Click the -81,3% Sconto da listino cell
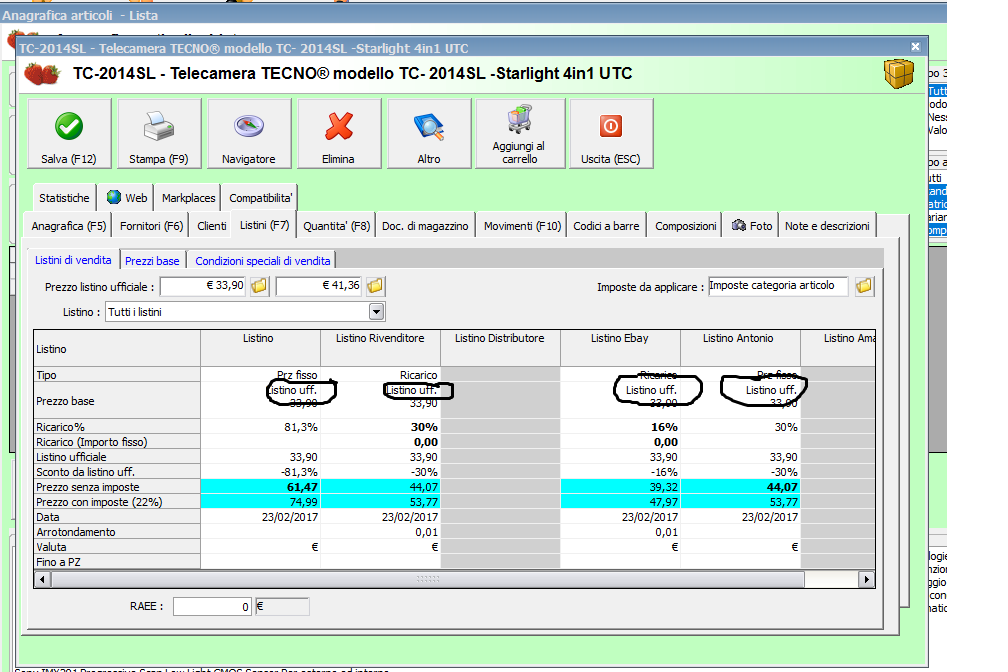This screenshot has height=672, width=1008. tap(261, 472)
